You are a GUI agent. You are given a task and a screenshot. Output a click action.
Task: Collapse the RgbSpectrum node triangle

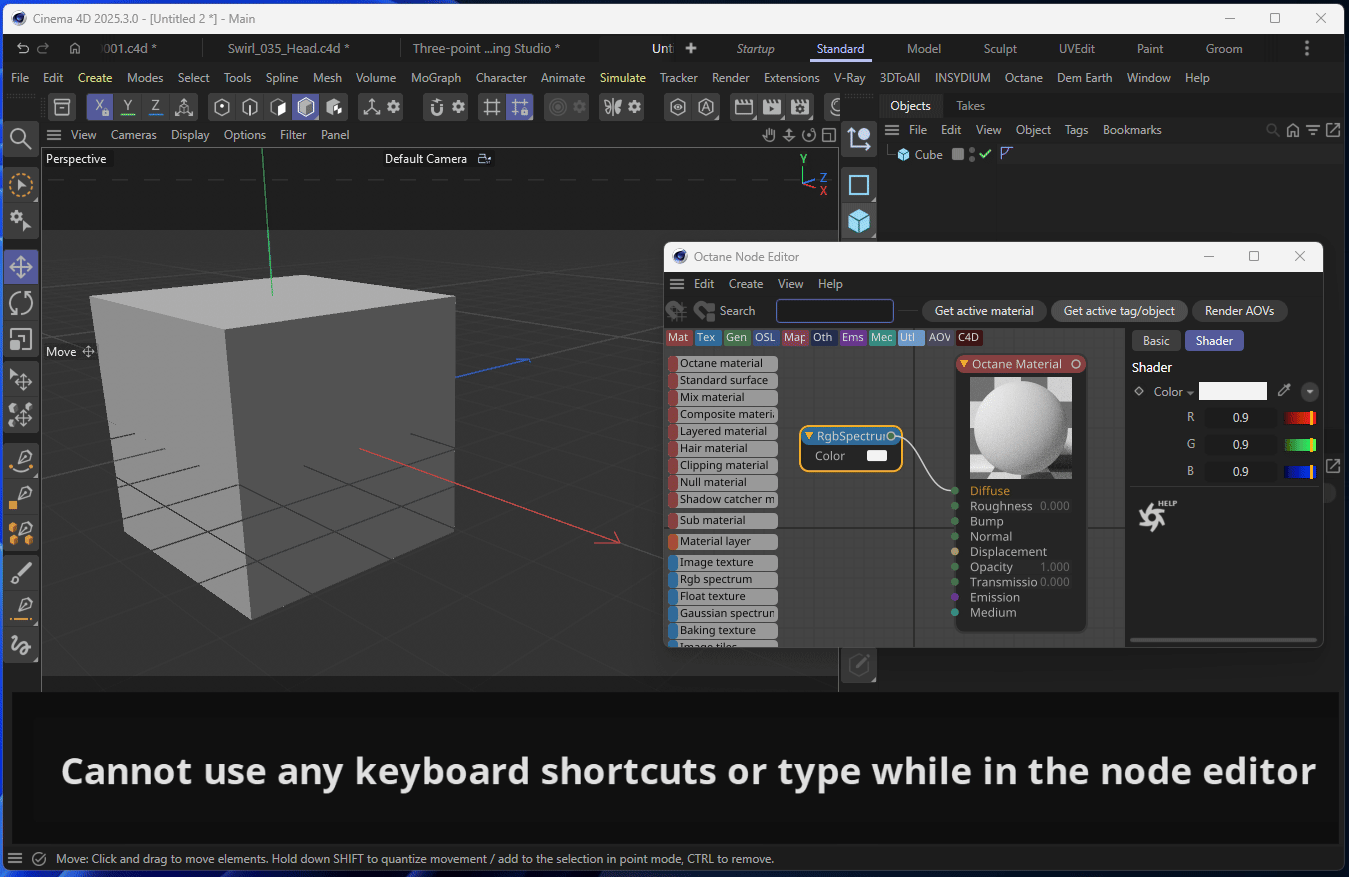(809, 436)
